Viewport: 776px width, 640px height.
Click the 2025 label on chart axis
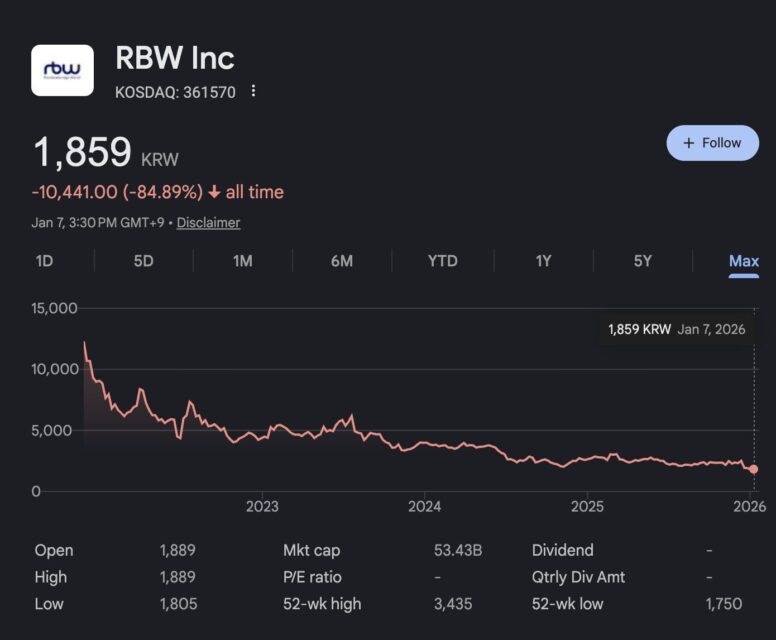587,506
